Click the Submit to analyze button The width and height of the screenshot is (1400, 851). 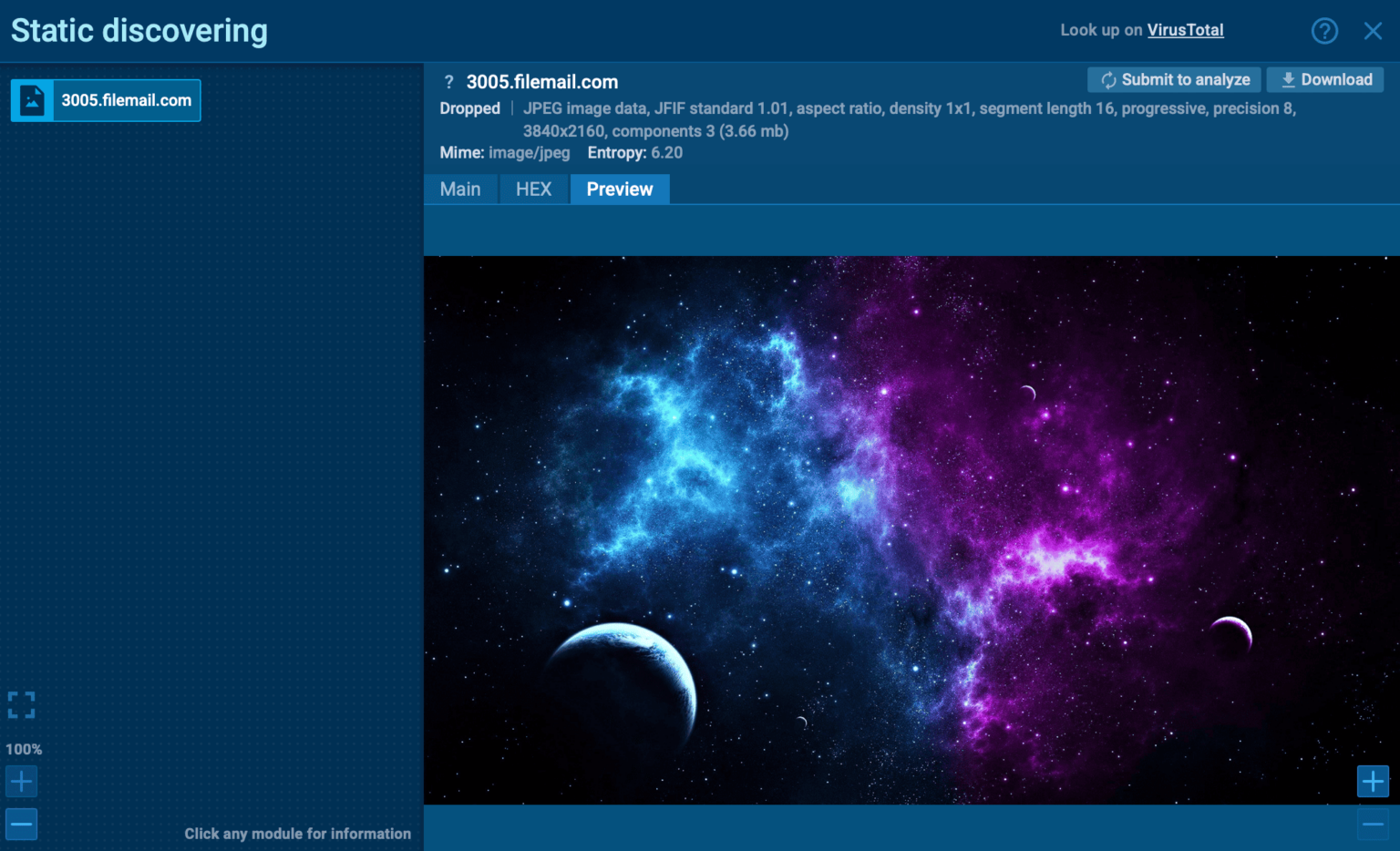1174,80
